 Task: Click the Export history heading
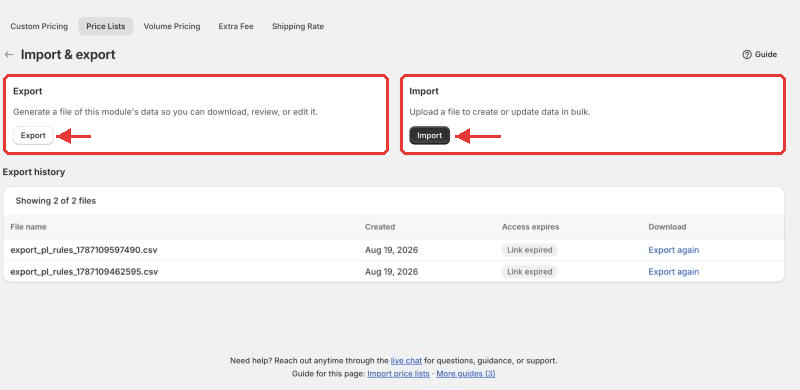coord(34,172)
